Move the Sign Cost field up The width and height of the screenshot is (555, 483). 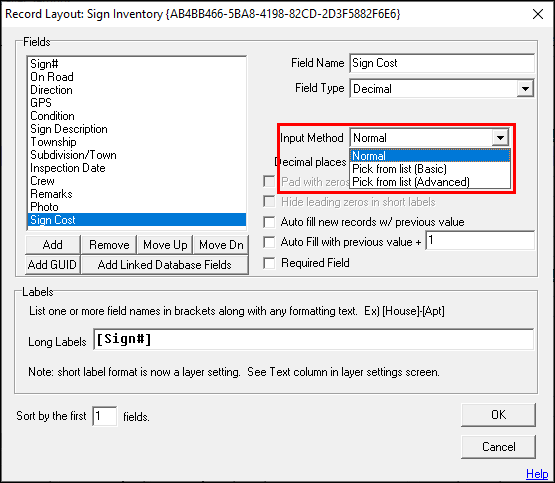point(165,245)
